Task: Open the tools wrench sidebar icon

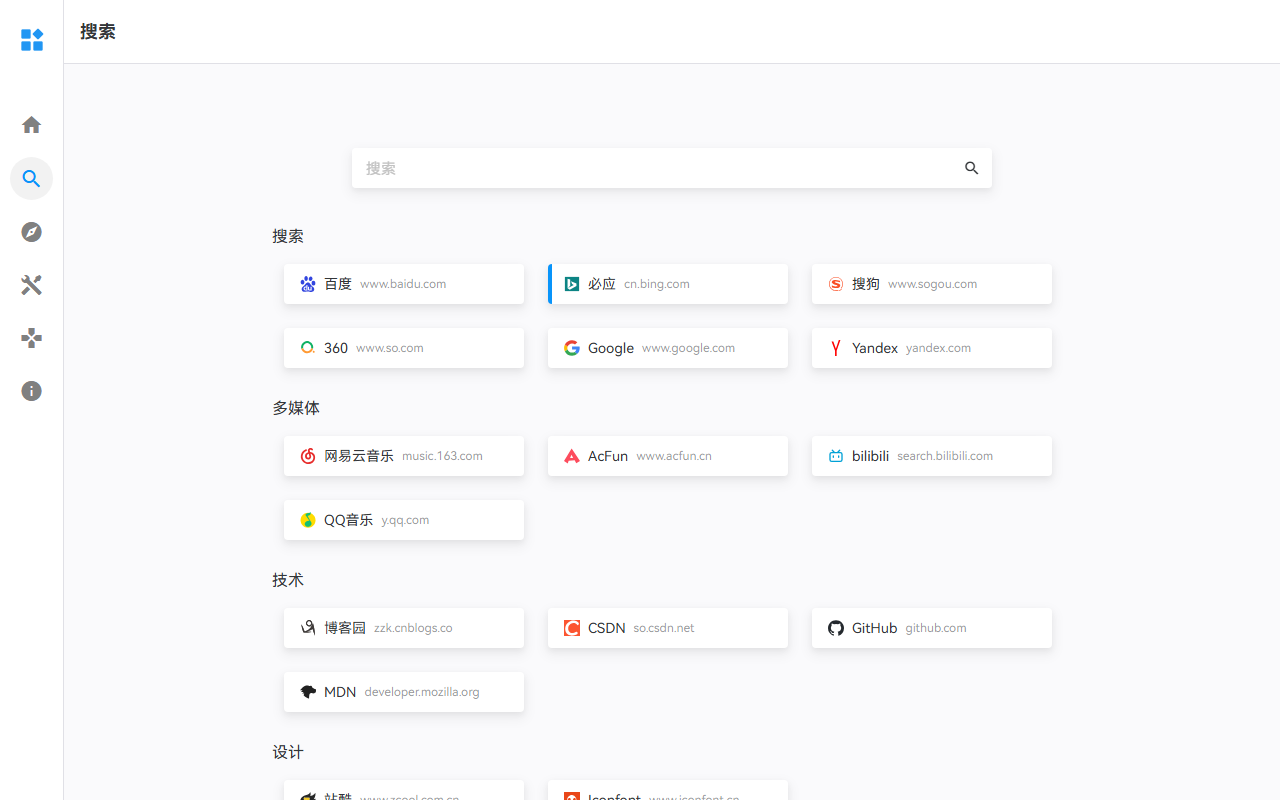Action: [x=31, y=285]
